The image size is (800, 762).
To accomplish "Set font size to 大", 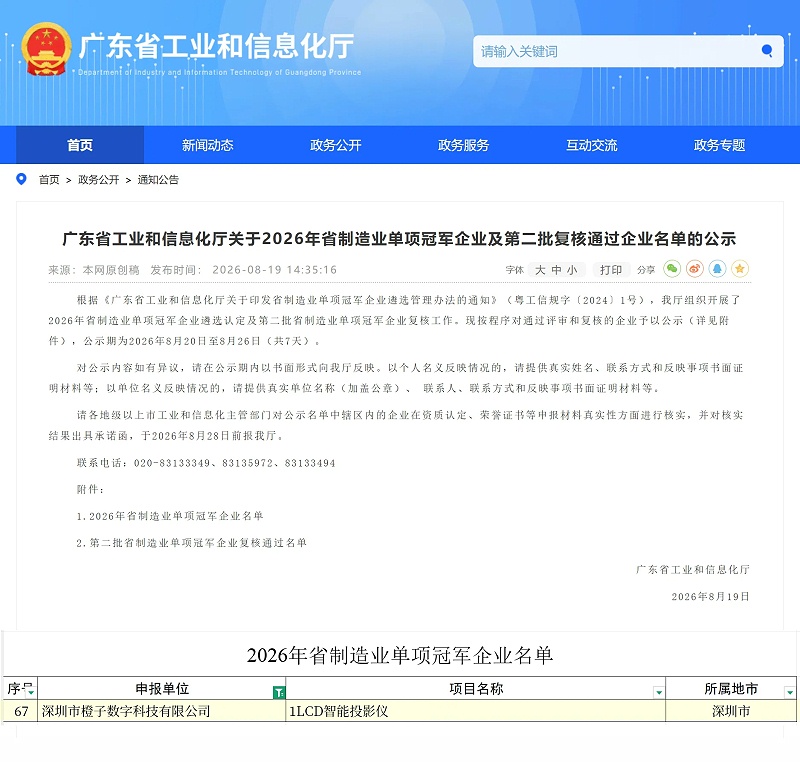I will point(540,270).
